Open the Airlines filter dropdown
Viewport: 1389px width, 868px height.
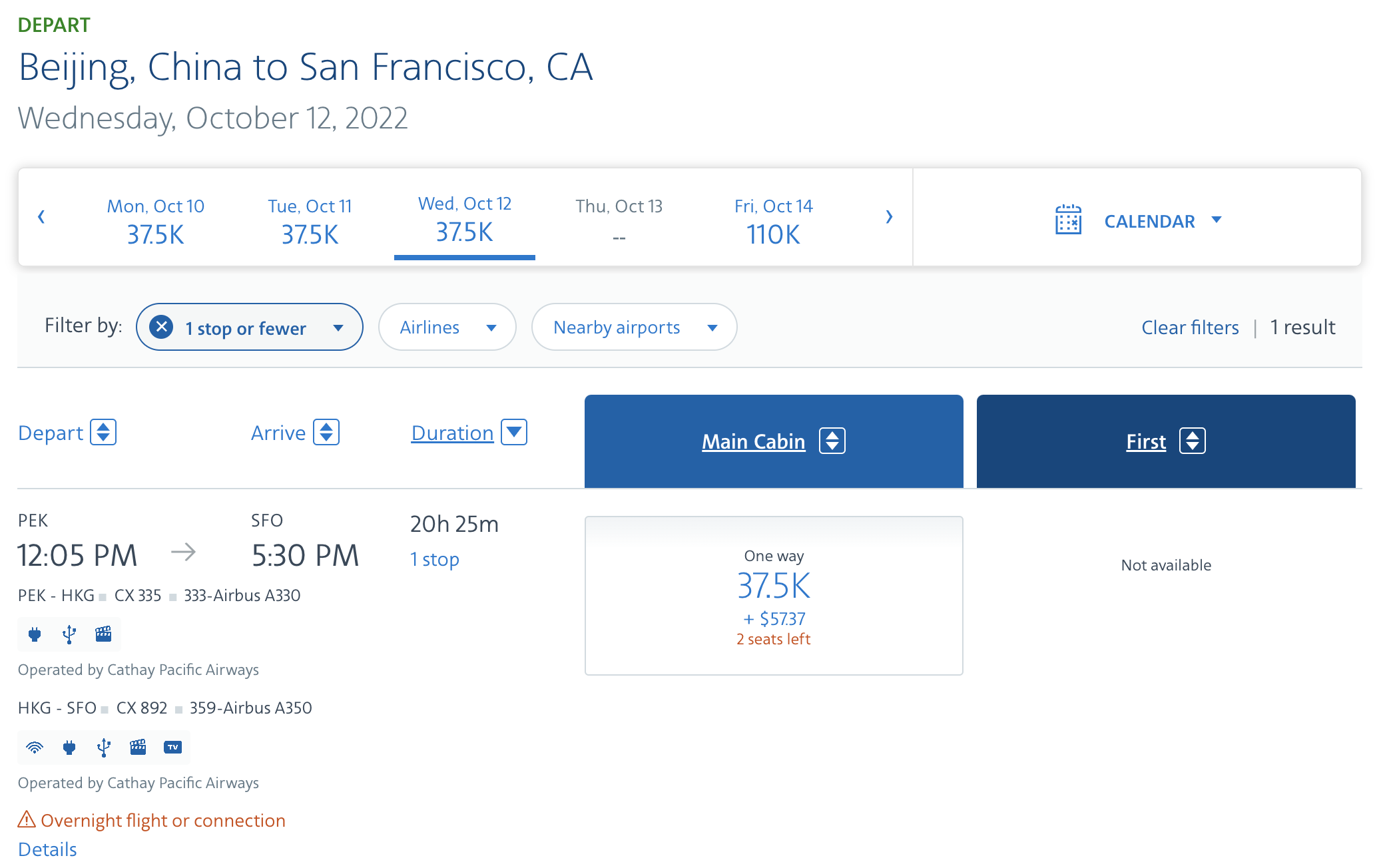pyautogui.click(x=447, y=327)
